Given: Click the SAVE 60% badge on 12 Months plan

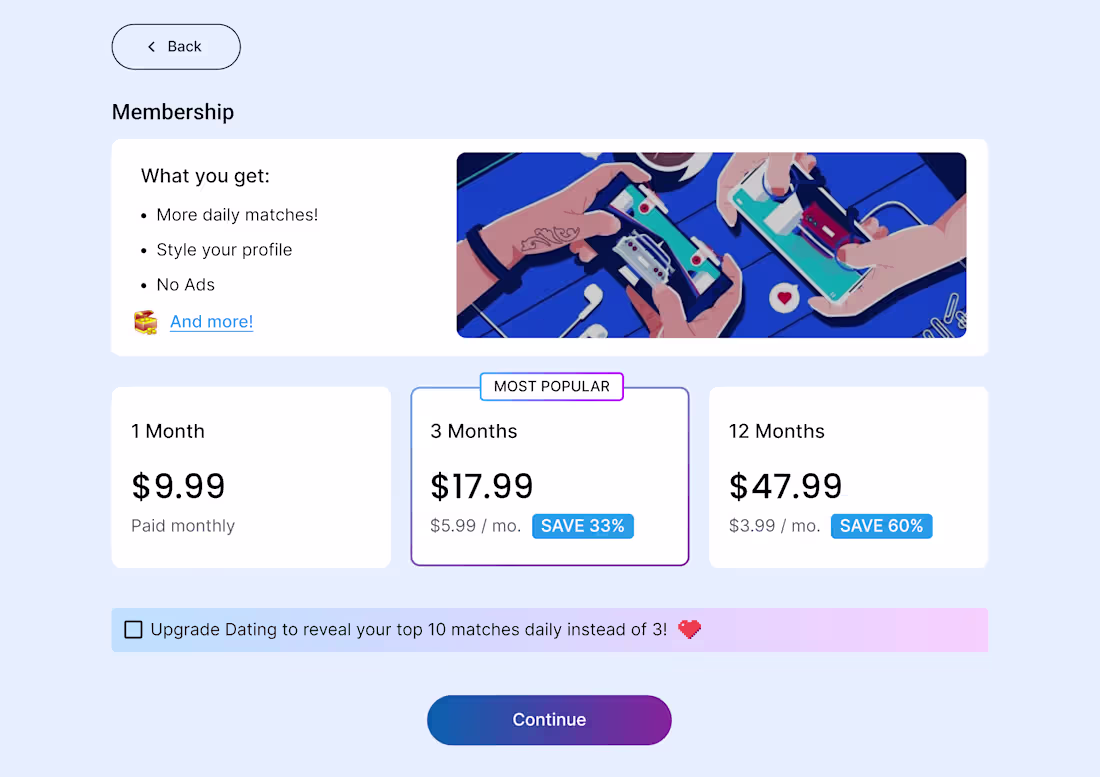Looking at the screenshot, I should (881, 525).
